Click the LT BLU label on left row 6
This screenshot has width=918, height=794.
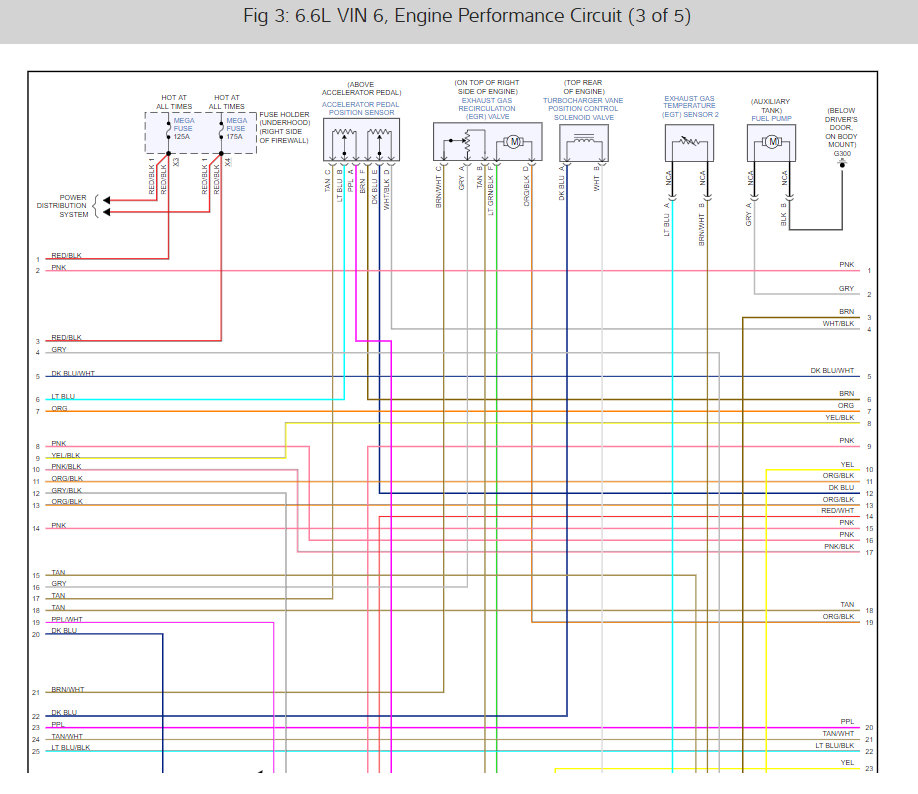(x=63, y=396)
